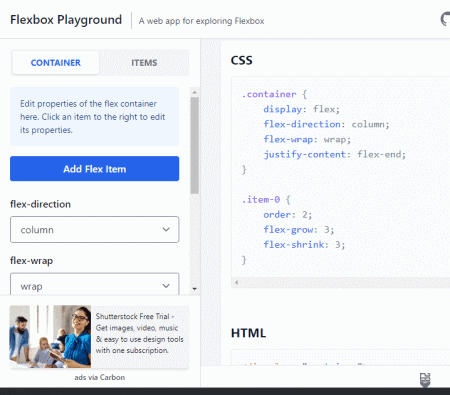Image resolution: width=450 pixels, height=395 pixels.
Task: Click the flex-wrap label
Action: tap(31, 261)
